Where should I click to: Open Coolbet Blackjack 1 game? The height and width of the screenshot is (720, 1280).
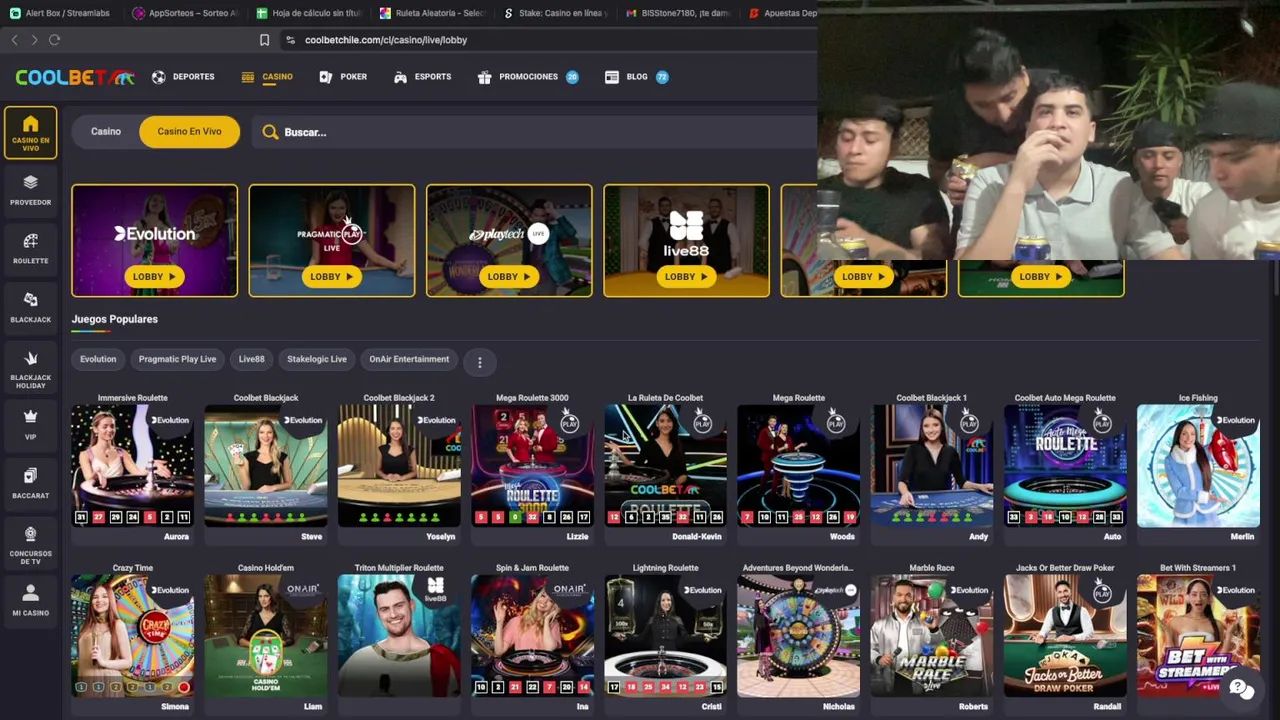931,466
